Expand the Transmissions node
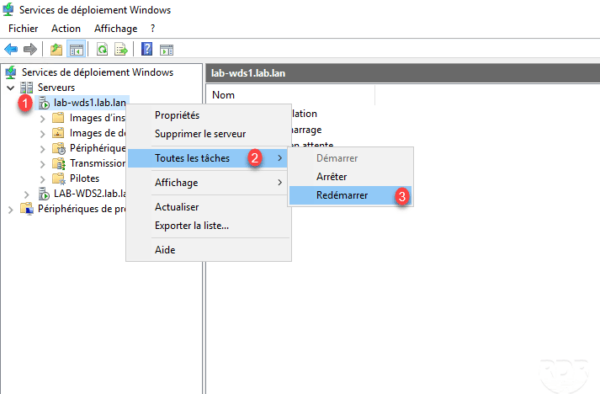Viewport: 600px width, 394px height. (42, 164)
